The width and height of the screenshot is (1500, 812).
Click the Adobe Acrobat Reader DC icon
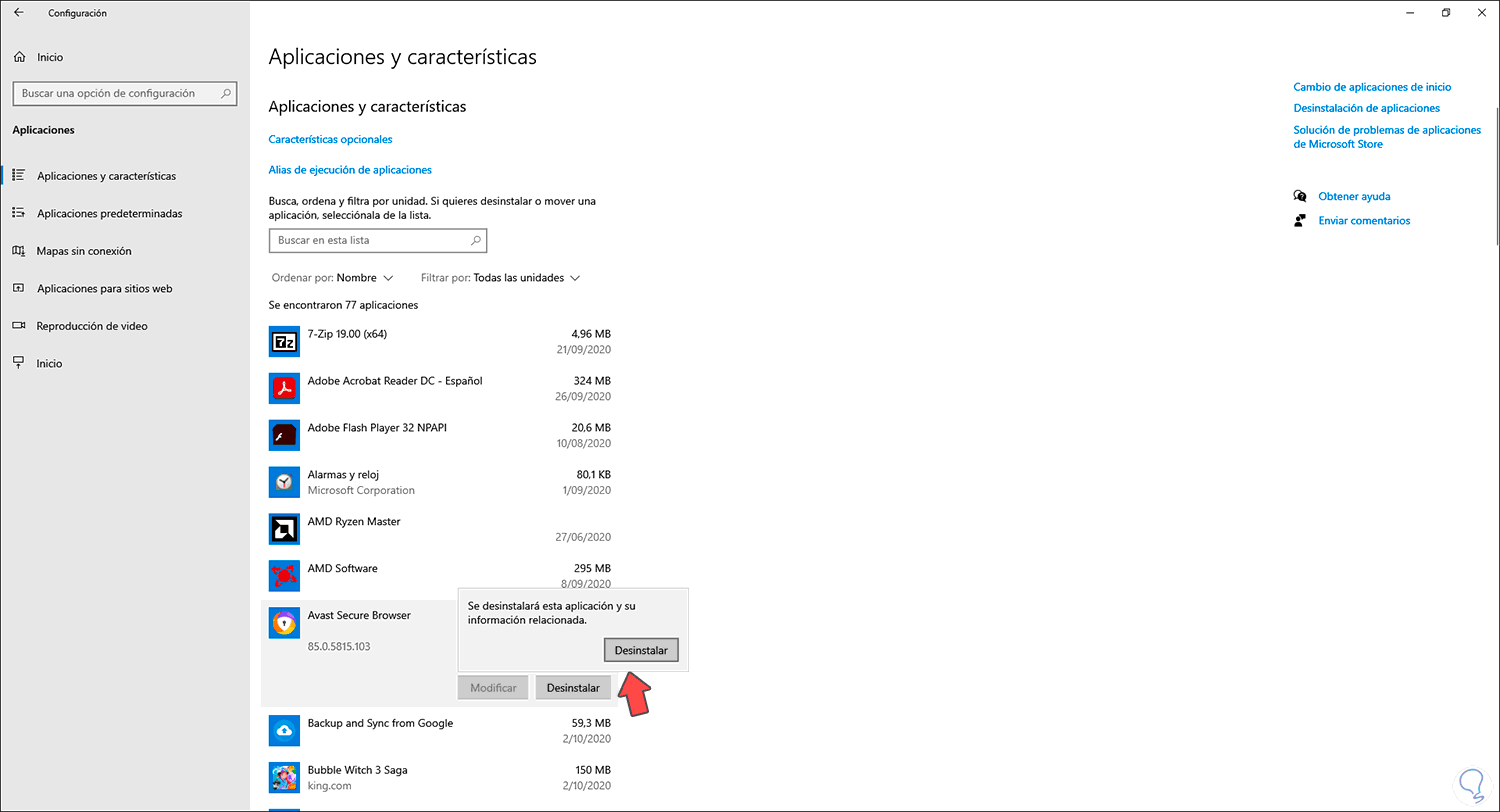coord(284,388)
